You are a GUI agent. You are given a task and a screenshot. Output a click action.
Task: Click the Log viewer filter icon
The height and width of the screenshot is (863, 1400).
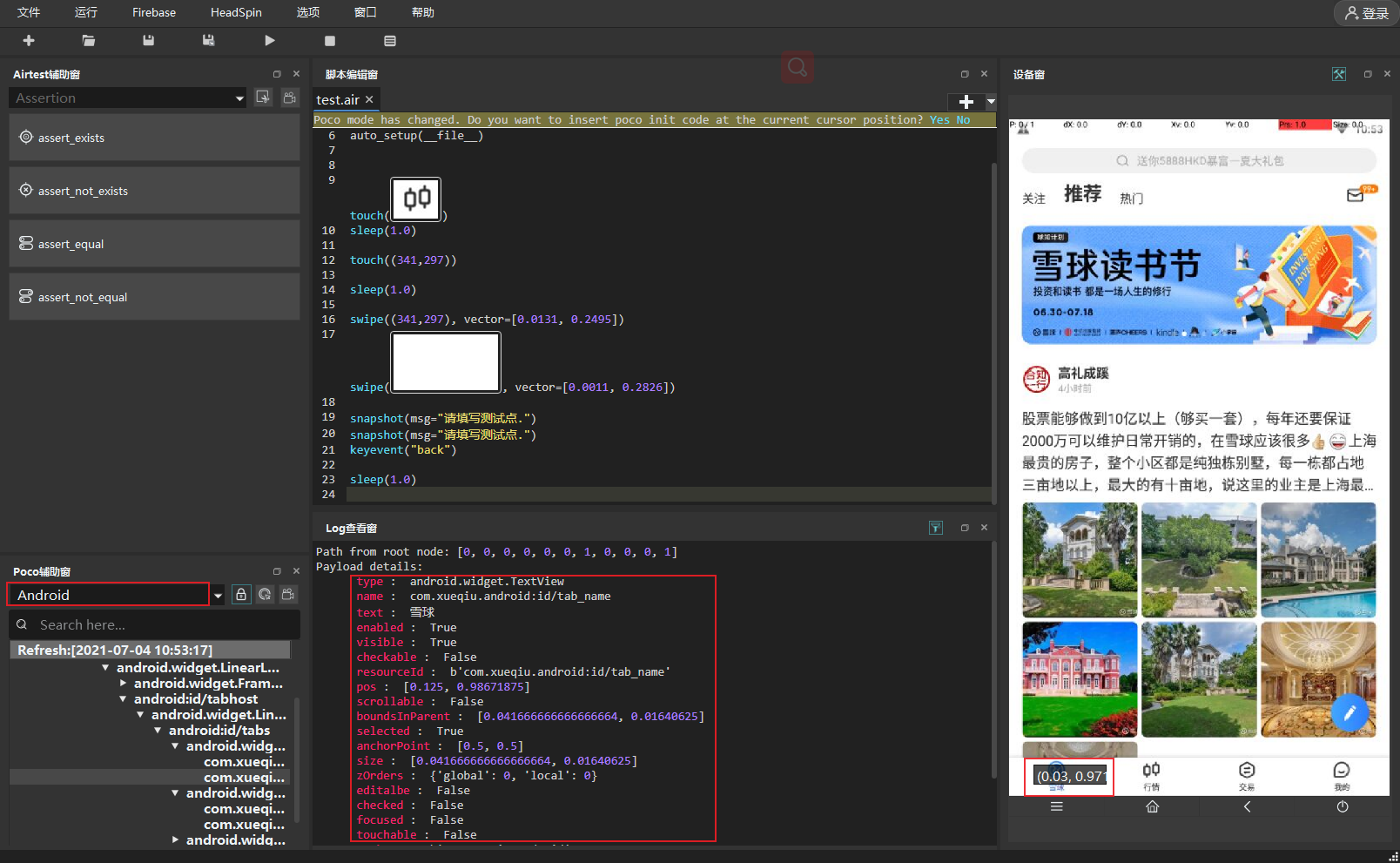pyautogui.click(x=936, y=528)
